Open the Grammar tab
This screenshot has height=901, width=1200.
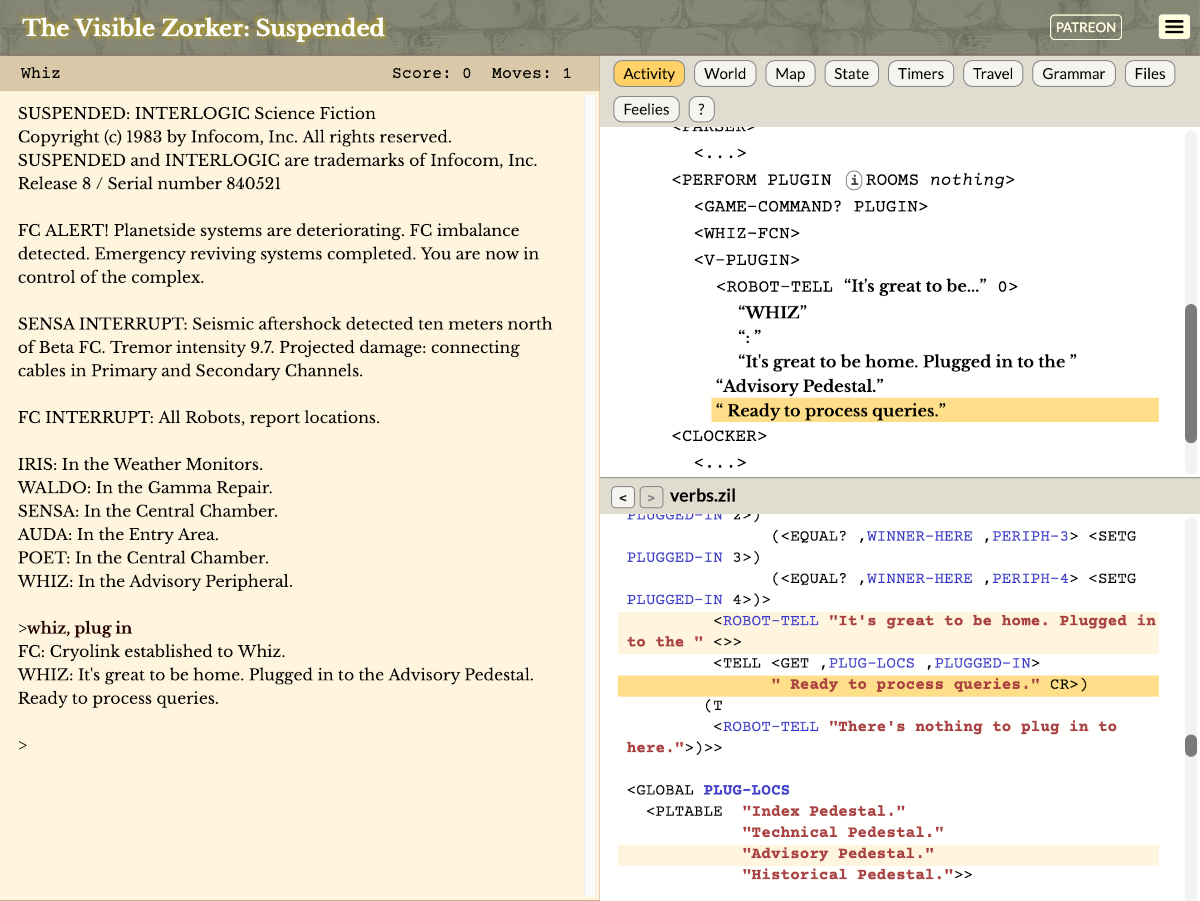[1074, 73]
